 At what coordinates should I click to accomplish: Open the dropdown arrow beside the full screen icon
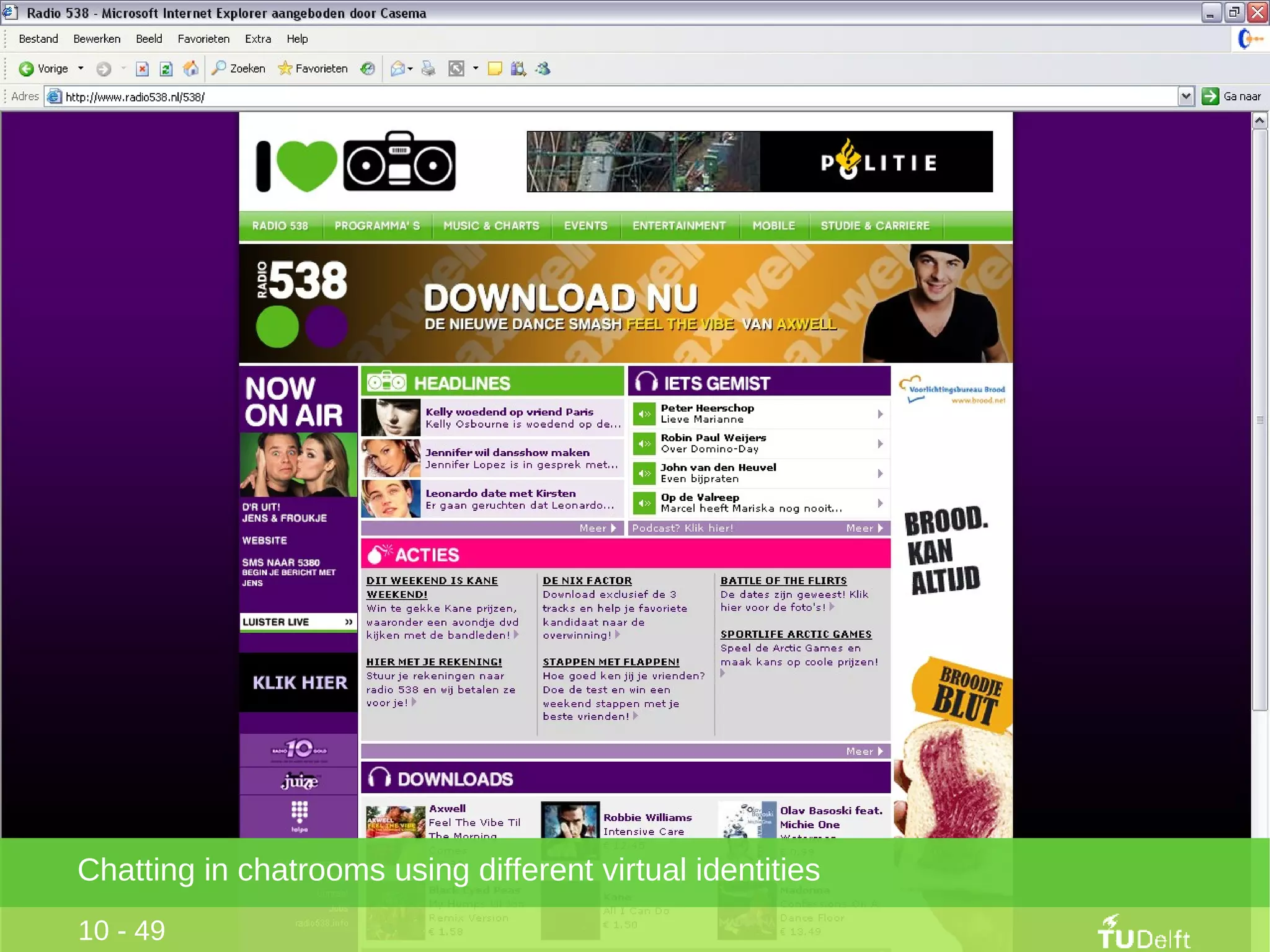[476, 69]
